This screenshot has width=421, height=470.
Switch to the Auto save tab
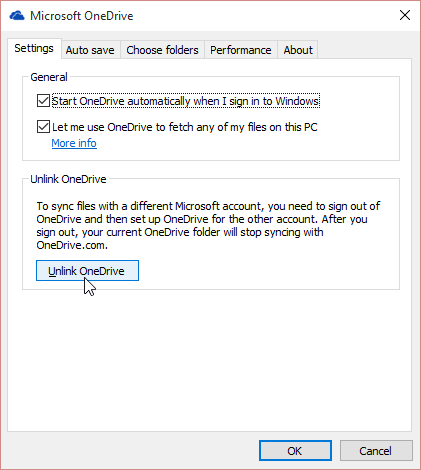(x=90, y=50)
